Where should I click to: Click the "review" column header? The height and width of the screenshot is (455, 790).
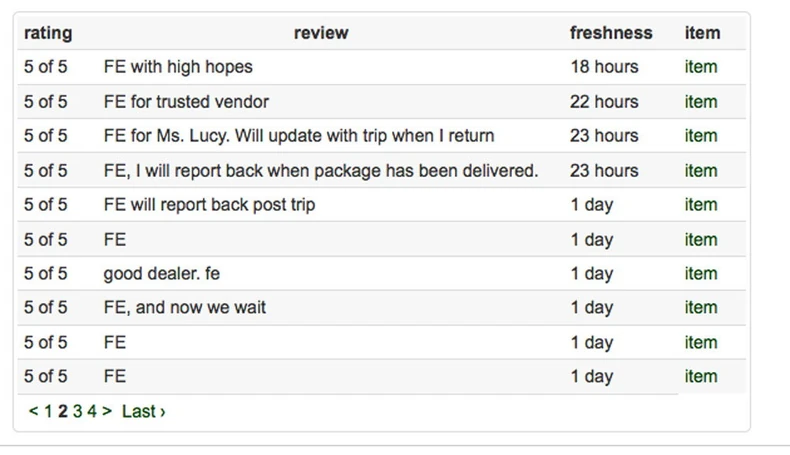pyautogui.click(x=321, y=33)
